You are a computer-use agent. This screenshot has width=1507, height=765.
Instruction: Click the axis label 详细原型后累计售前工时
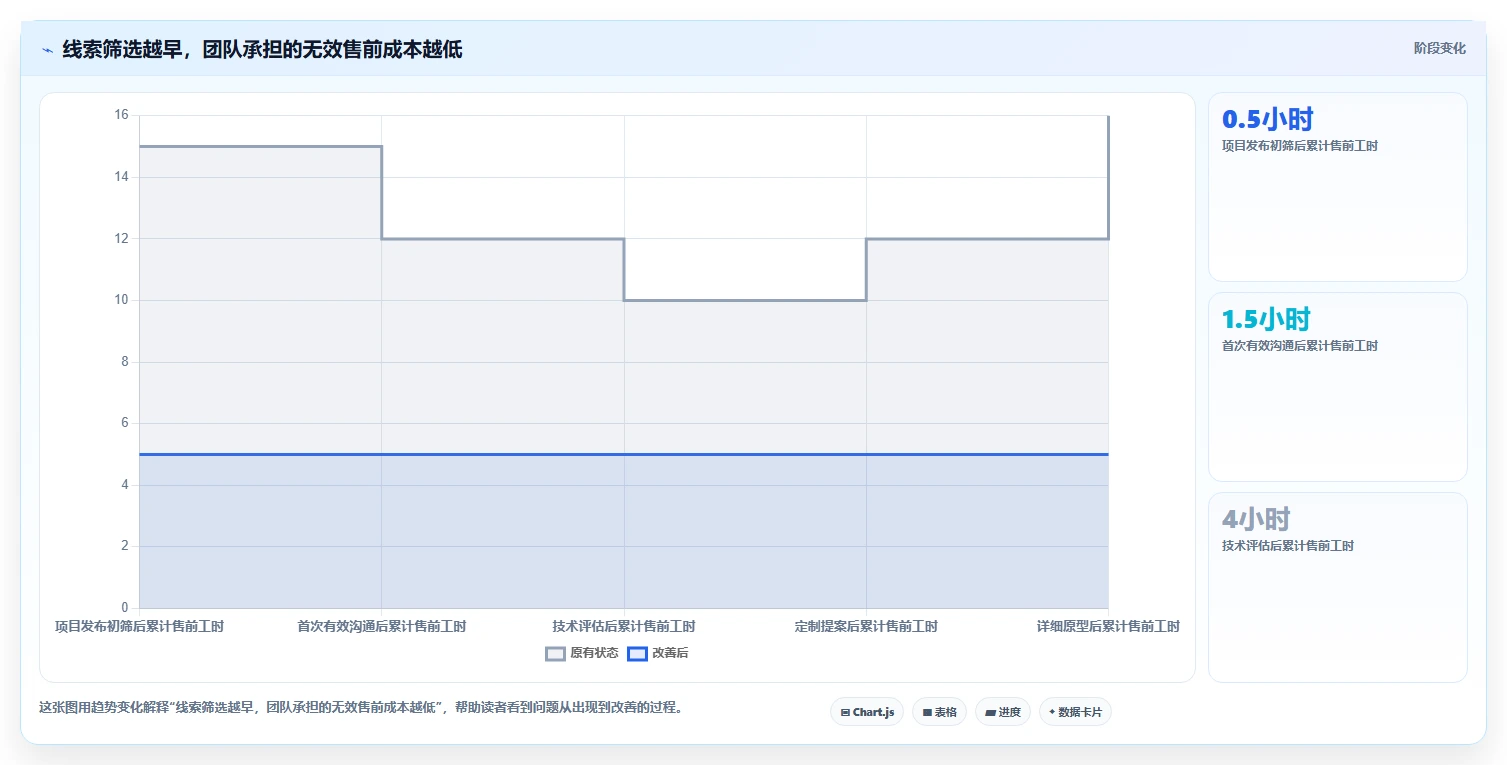coord(1108,627)
